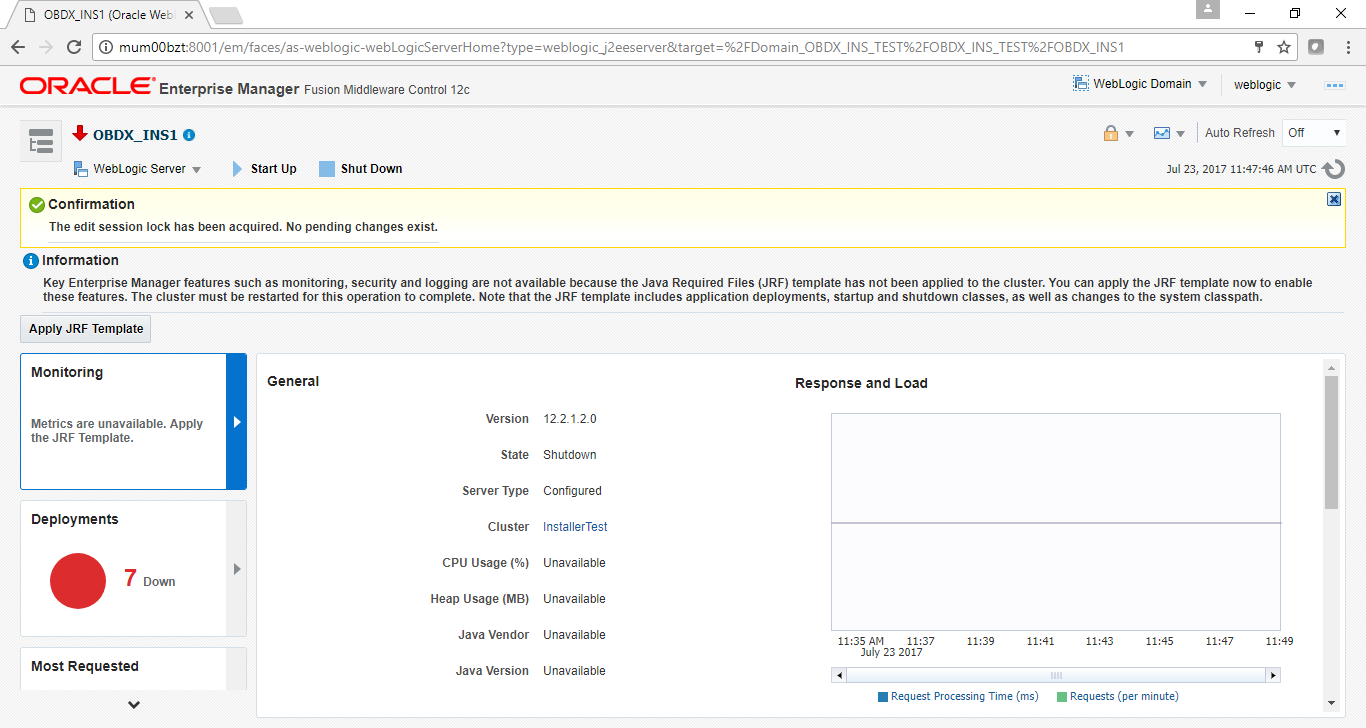Screen dimensions: 1366x728
Task: Click chart scrollbar left arrow
Action: (x=838, y=676)
